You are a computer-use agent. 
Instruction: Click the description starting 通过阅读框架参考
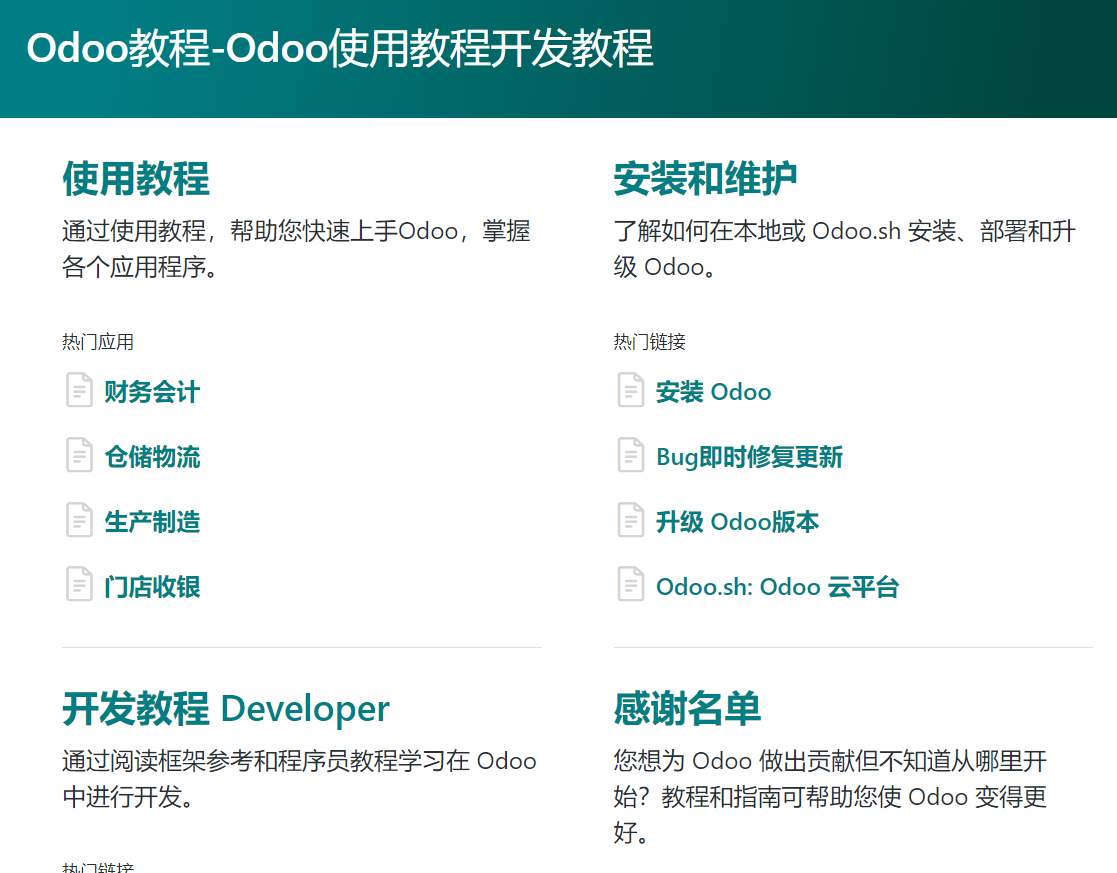coord(299,778)
